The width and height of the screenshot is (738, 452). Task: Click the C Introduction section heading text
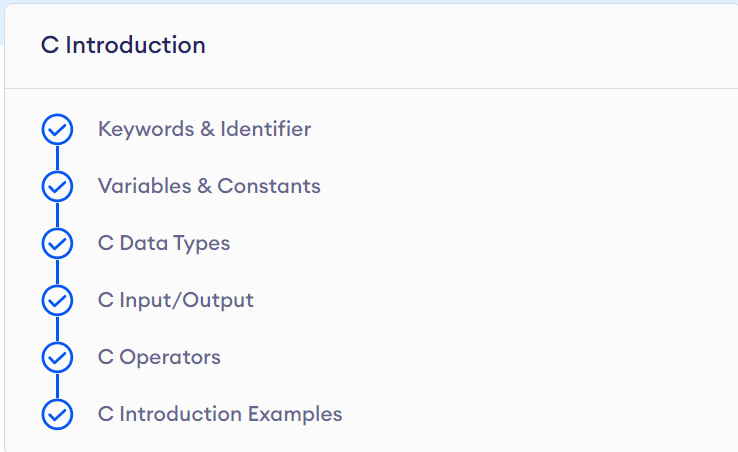[123, 45]
